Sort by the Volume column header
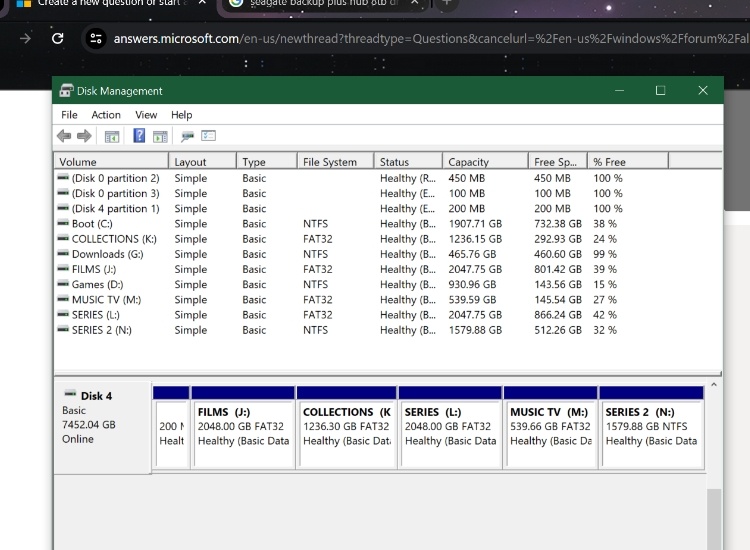The image size is (750, 550). pyautogui.click(x=111, y=162)
